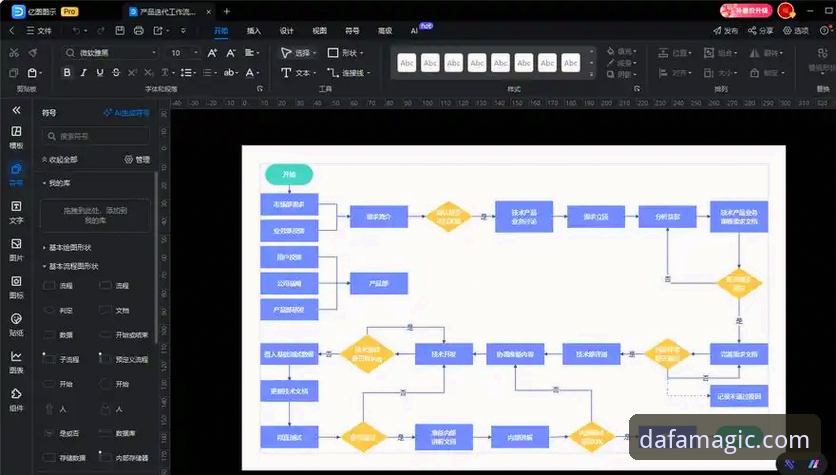Click the save icon in the toolbar

pyautogui.click(x=120, y=30)
